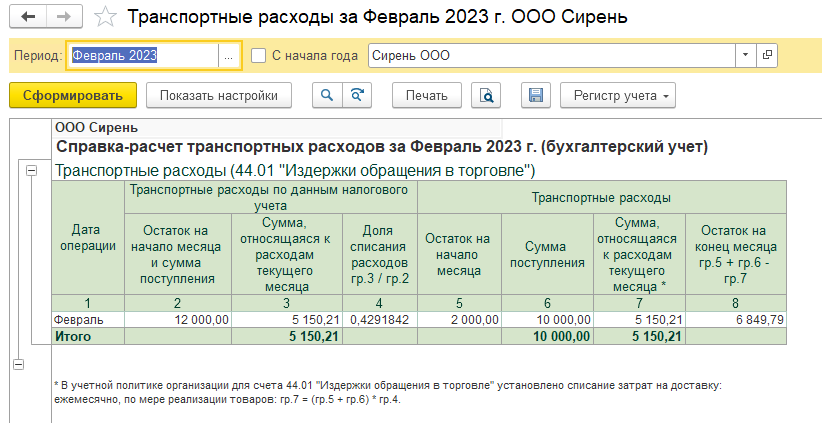Click the Сумма поступления column header

click(x=547, y=254)
